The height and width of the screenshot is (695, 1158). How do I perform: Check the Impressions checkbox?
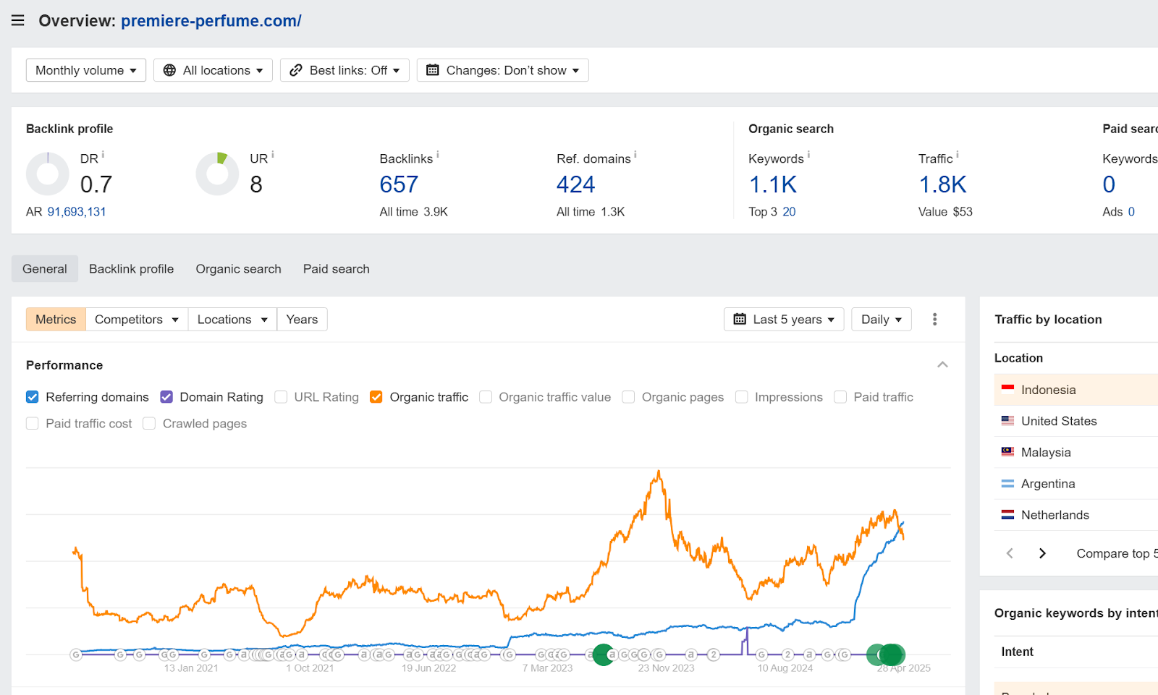(x=741, y=397)
